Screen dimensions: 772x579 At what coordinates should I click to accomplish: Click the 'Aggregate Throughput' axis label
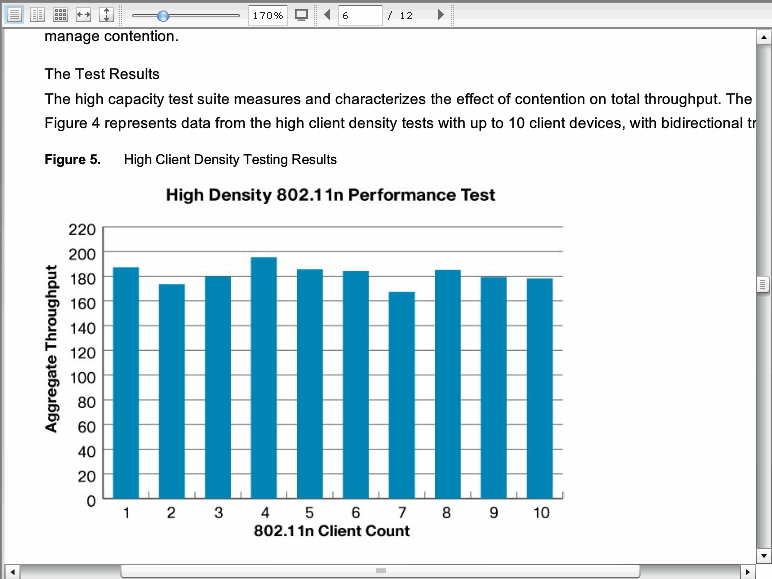pos(51,349)
